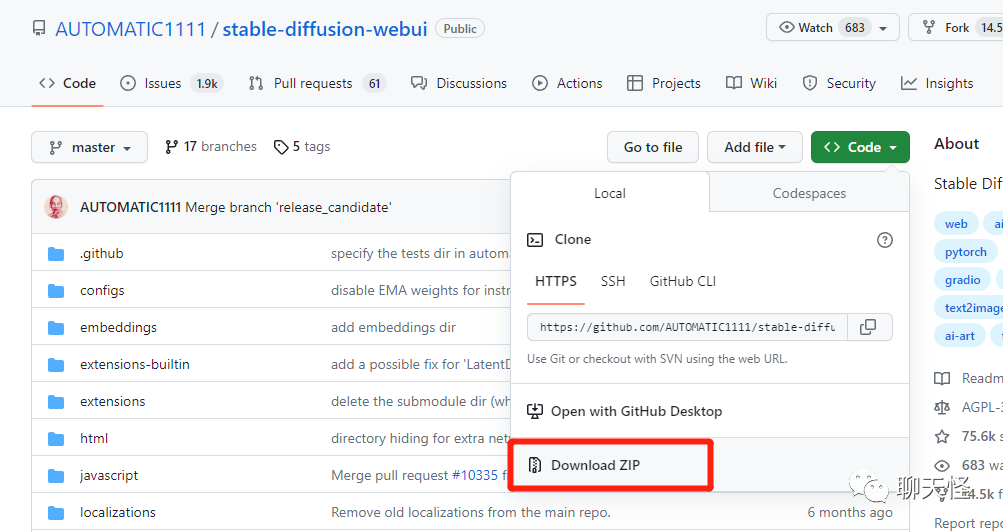Switch to the Codespaces tab

pos(809,192)
